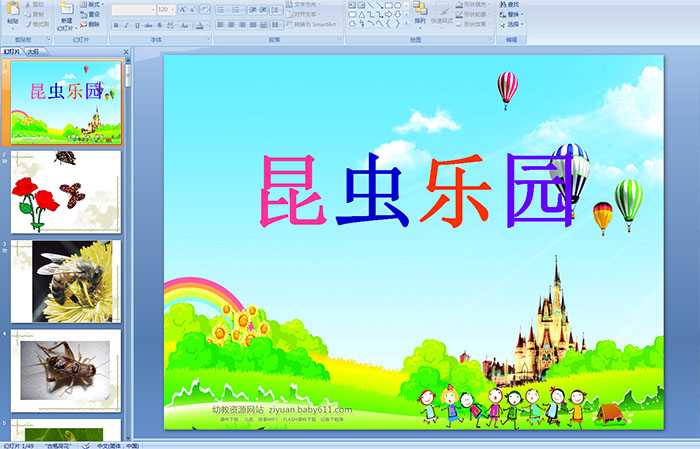Open the line spacing dropdown
The width and height of the screenshot is (700, 449).
[277, 9]
